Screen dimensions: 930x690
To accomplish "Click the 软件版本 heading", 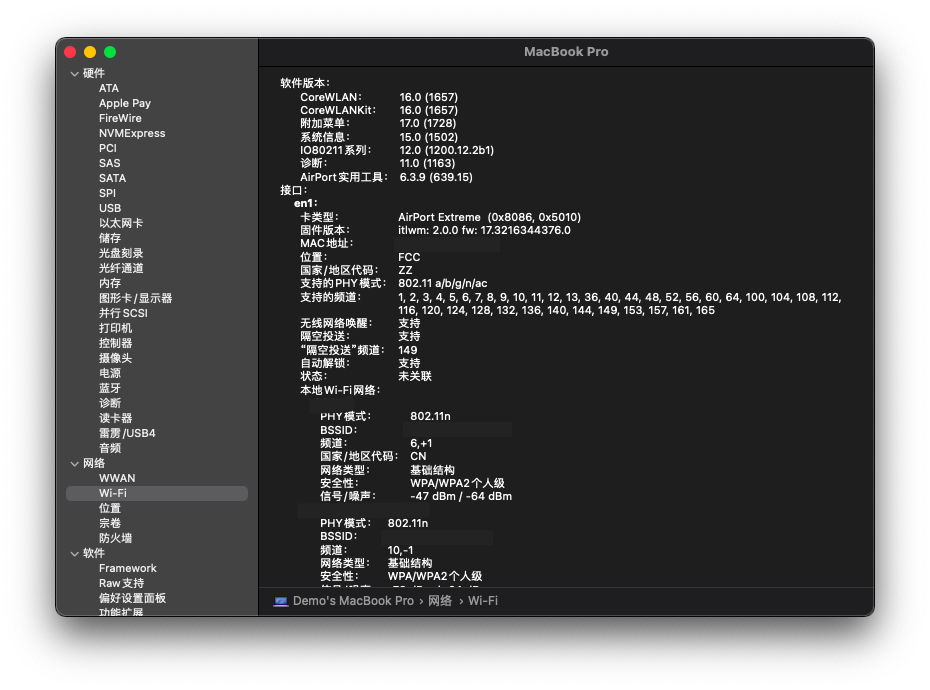I will pos(305,83).
